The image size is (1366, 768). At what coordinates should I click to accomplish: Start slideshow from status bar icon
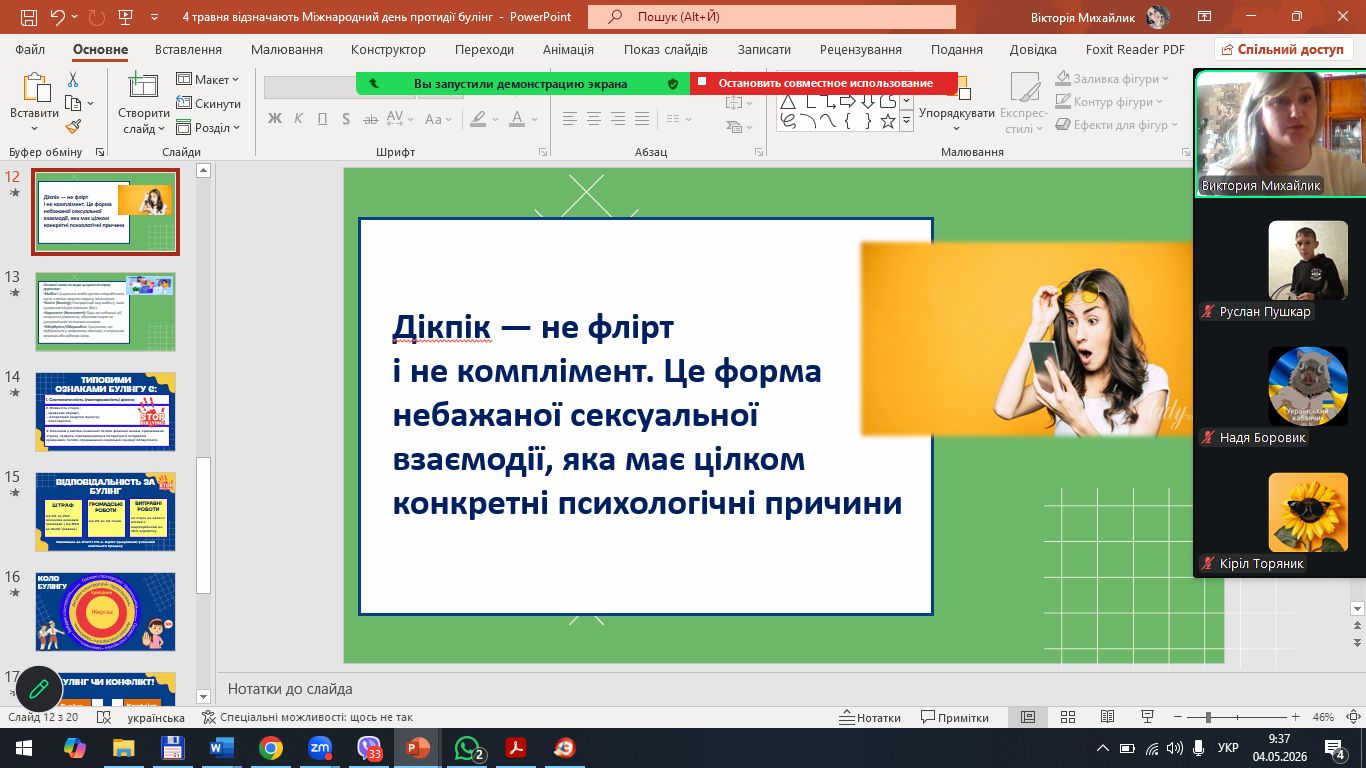click(1148, 717)
